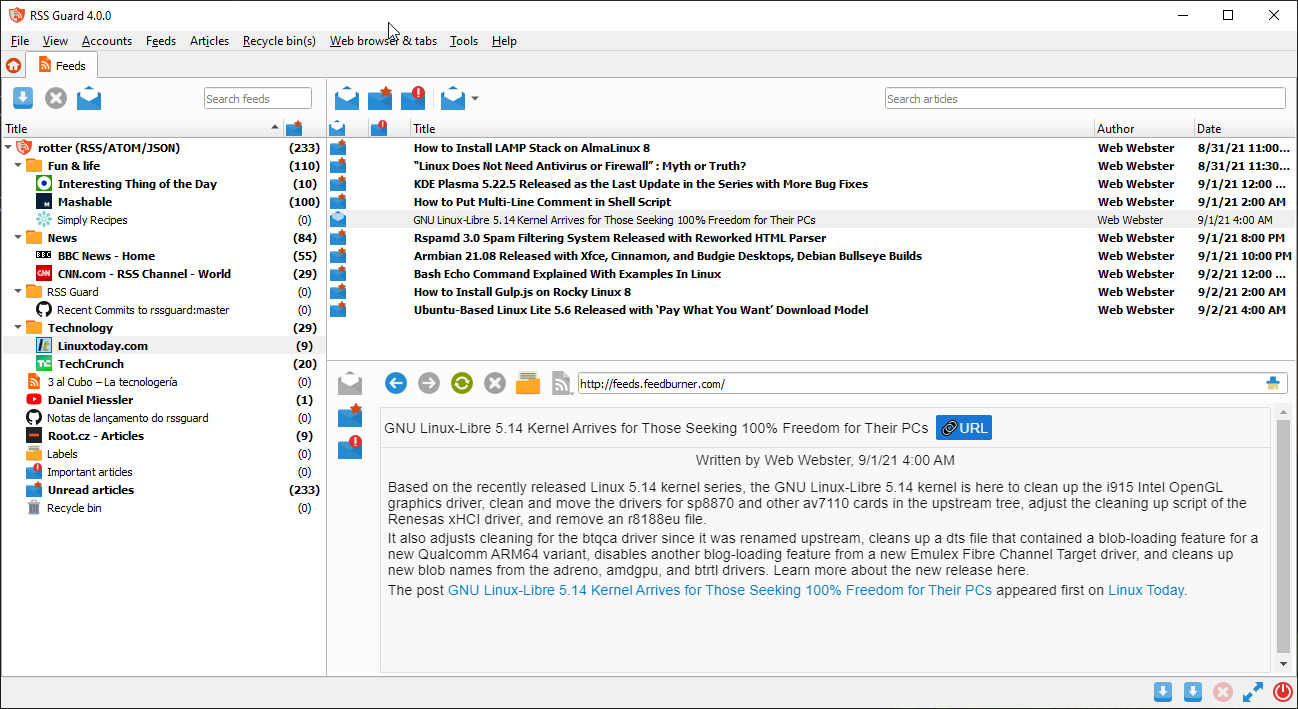Screen dimensions: 1298x709
Task: Open the Feeds menu
Action: click(x=160, y=41)
